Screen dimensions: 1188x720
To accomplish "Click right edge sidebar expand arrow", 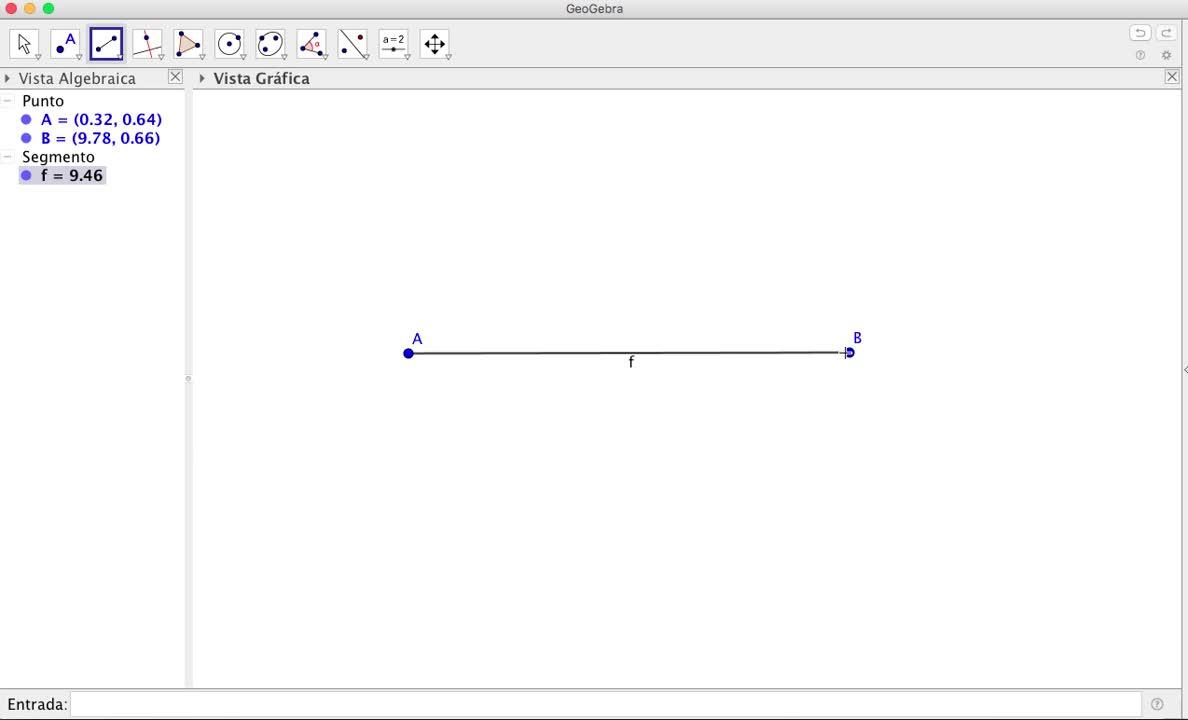I will point(1185,369).
